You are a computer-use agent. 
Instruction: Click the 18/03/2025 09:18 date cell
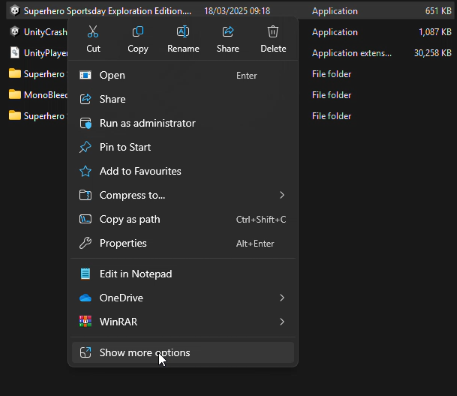[x=237, y=11]
